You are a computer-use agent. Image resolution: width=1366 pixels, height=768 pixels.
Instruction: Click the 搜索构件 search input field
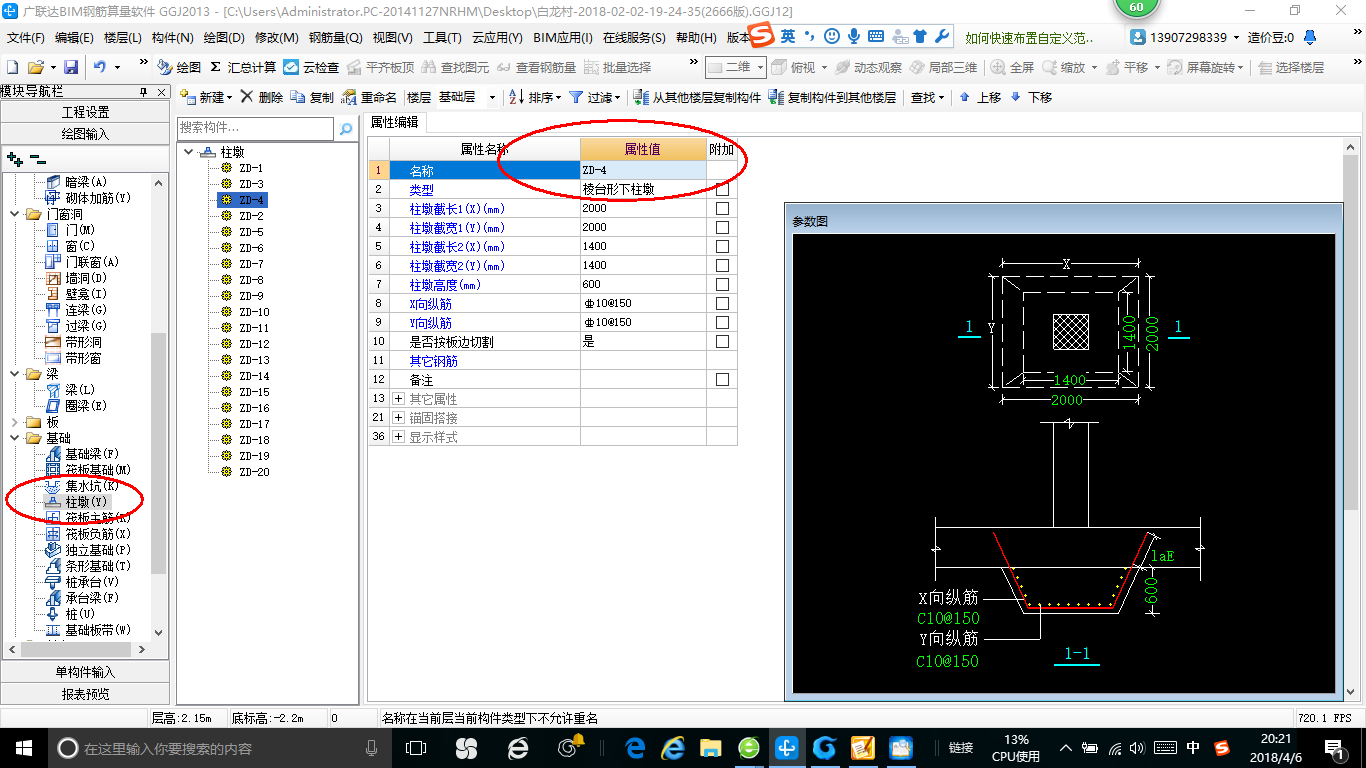point(256,128)
